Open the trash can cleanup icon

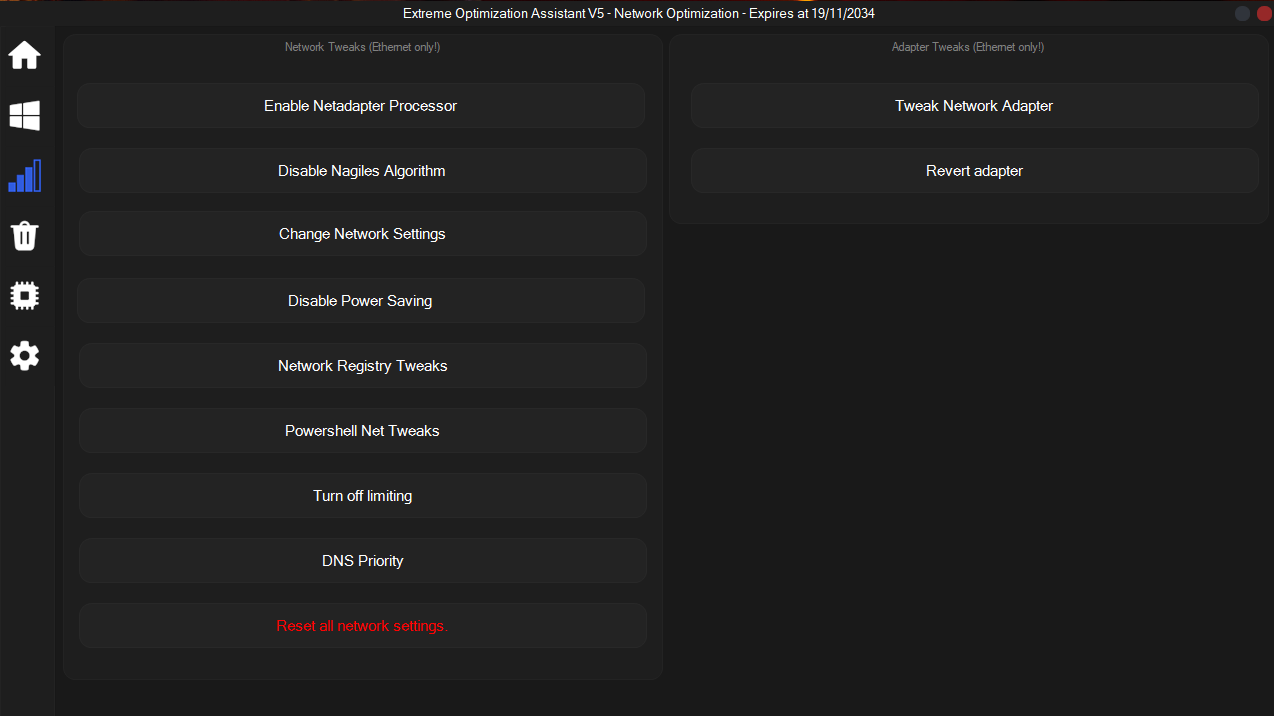(x=25, y=236)
